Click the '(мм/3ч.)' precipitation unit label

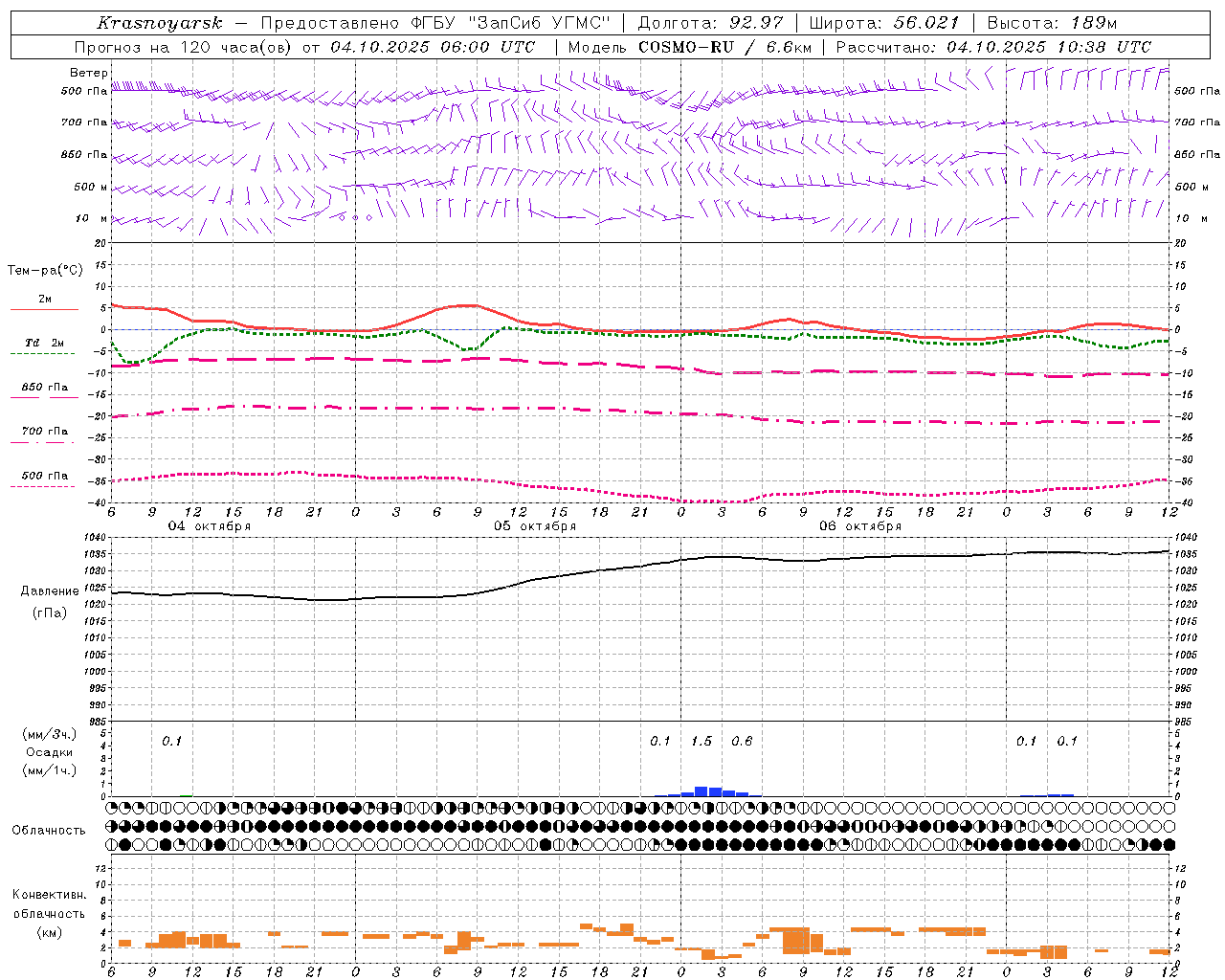[x=50, y=734]
